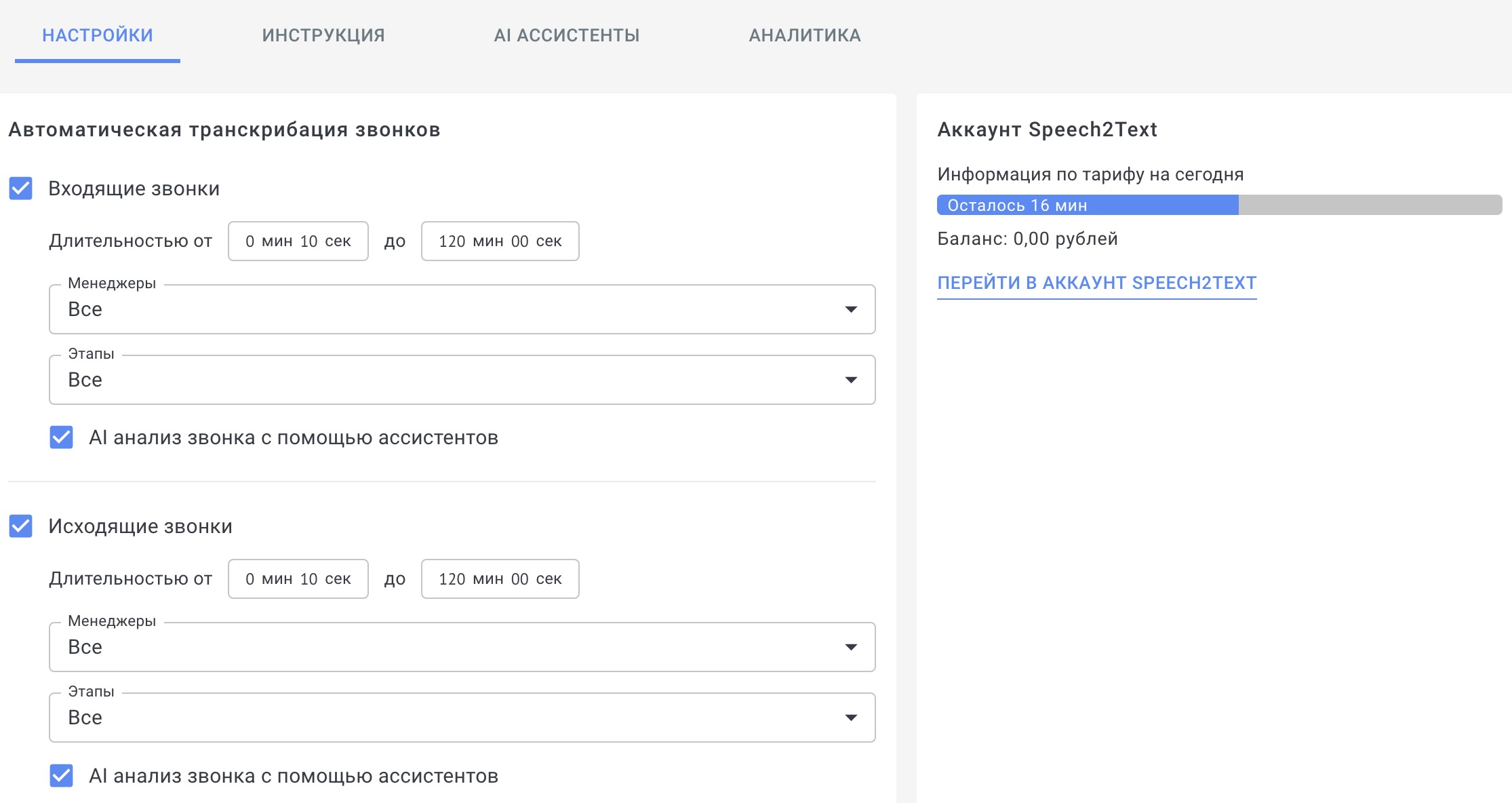The height and width of the screenshot is (803, 1512).
Task: Toggle the Исходящие звонки checkbox
Action: (21, 526)
